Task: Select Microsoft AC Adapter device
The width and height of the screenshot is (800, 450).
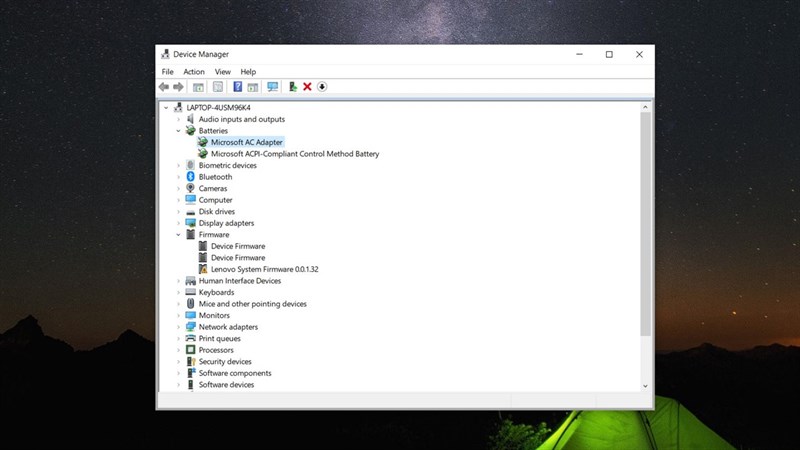Action: click(246, 142)
